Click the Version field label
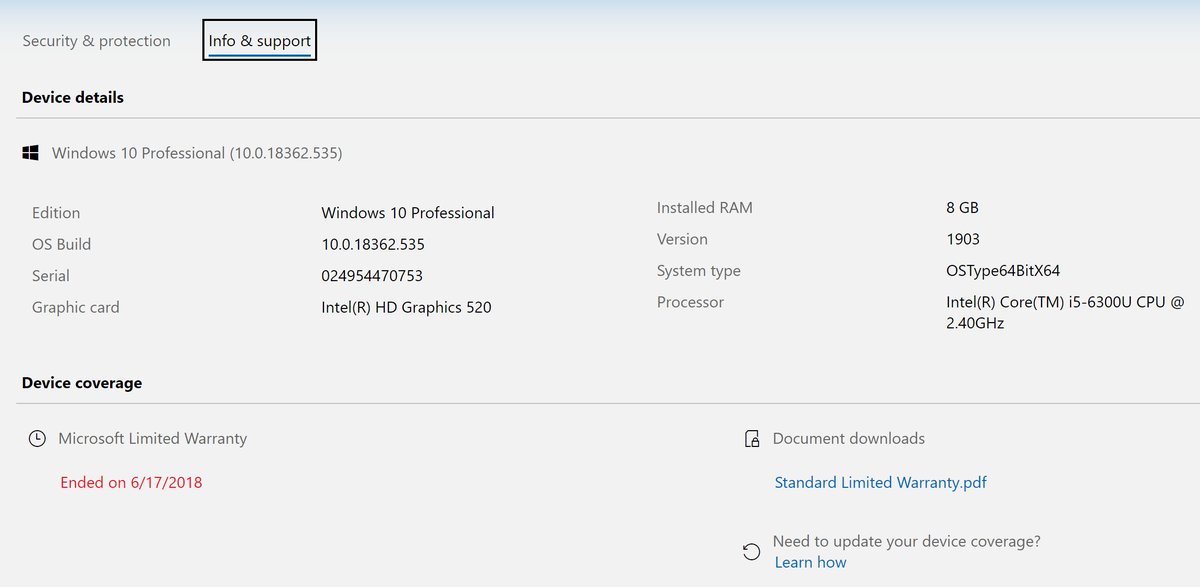This screenshot has width=1200, height=587. [x=682, y=239]
